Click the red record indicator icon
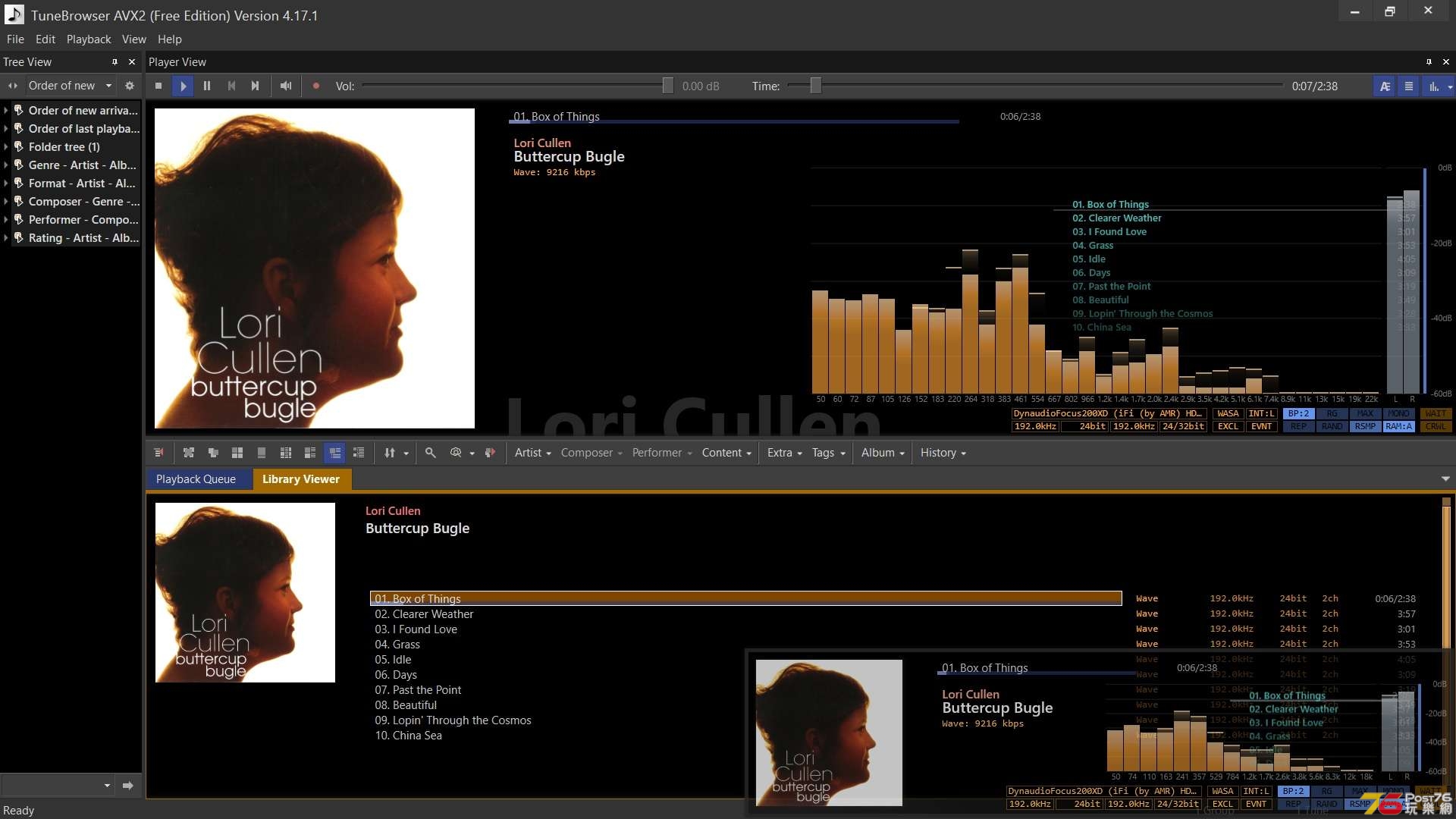Screen dimensions: 1456x819 [x=316, y=86]
